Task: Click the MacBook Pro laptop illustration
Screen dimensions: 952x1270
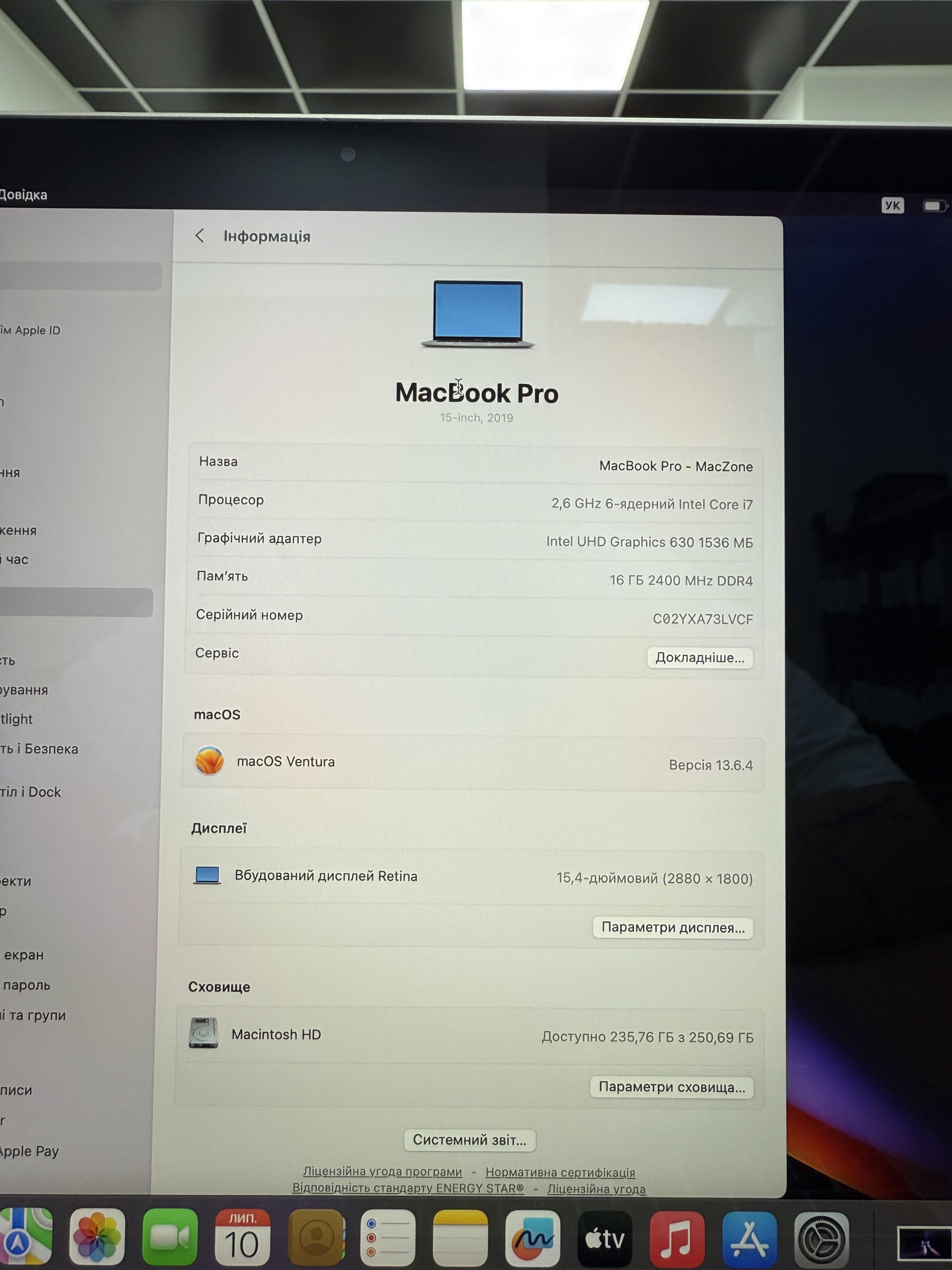Action: pyautogui.click(x=477, y=314)
